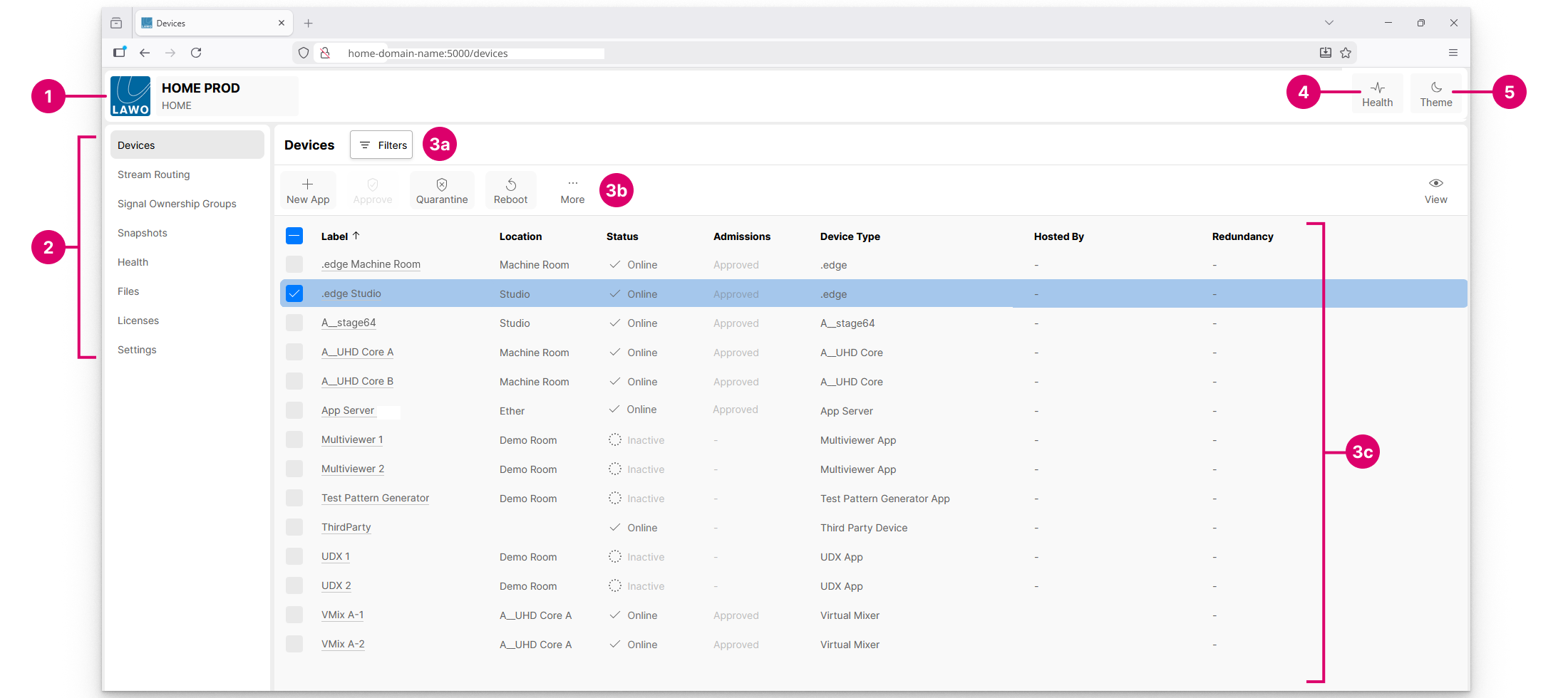
Task: Bookmark this page with star icon
Action: (x=1346, y=53)
